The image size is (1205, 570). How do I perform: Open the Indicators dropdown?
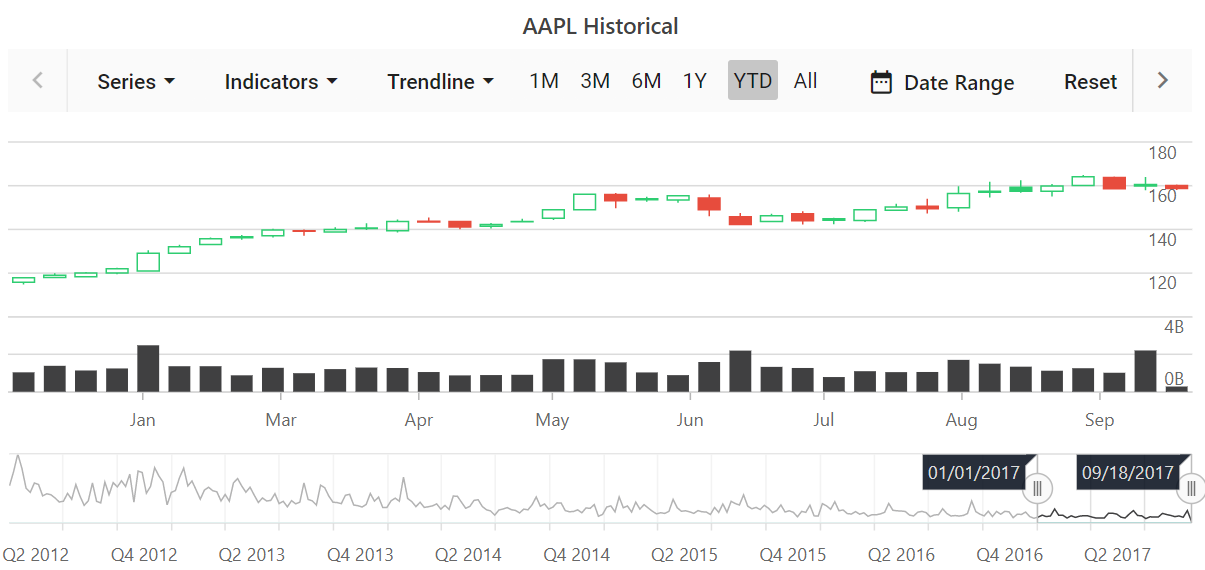pyautogui.click(x=281, y=82)
